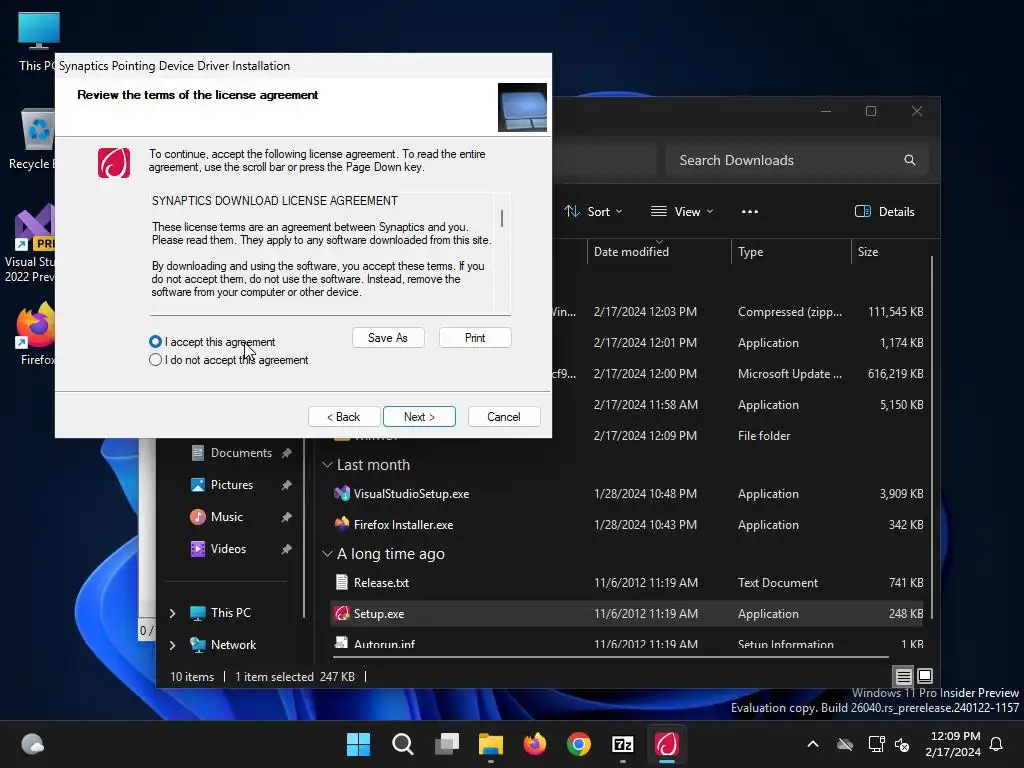1024x768 pixels.
Task: Click the Setup.exe Synaptics icon
Action: [x=342, y=613]
